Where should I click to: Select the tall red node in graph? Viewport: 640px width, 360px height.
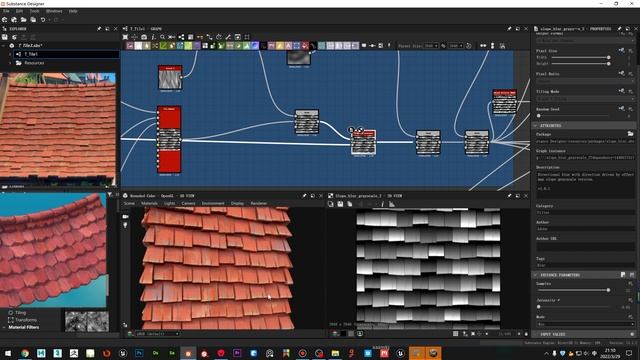[x=169, y=140]
